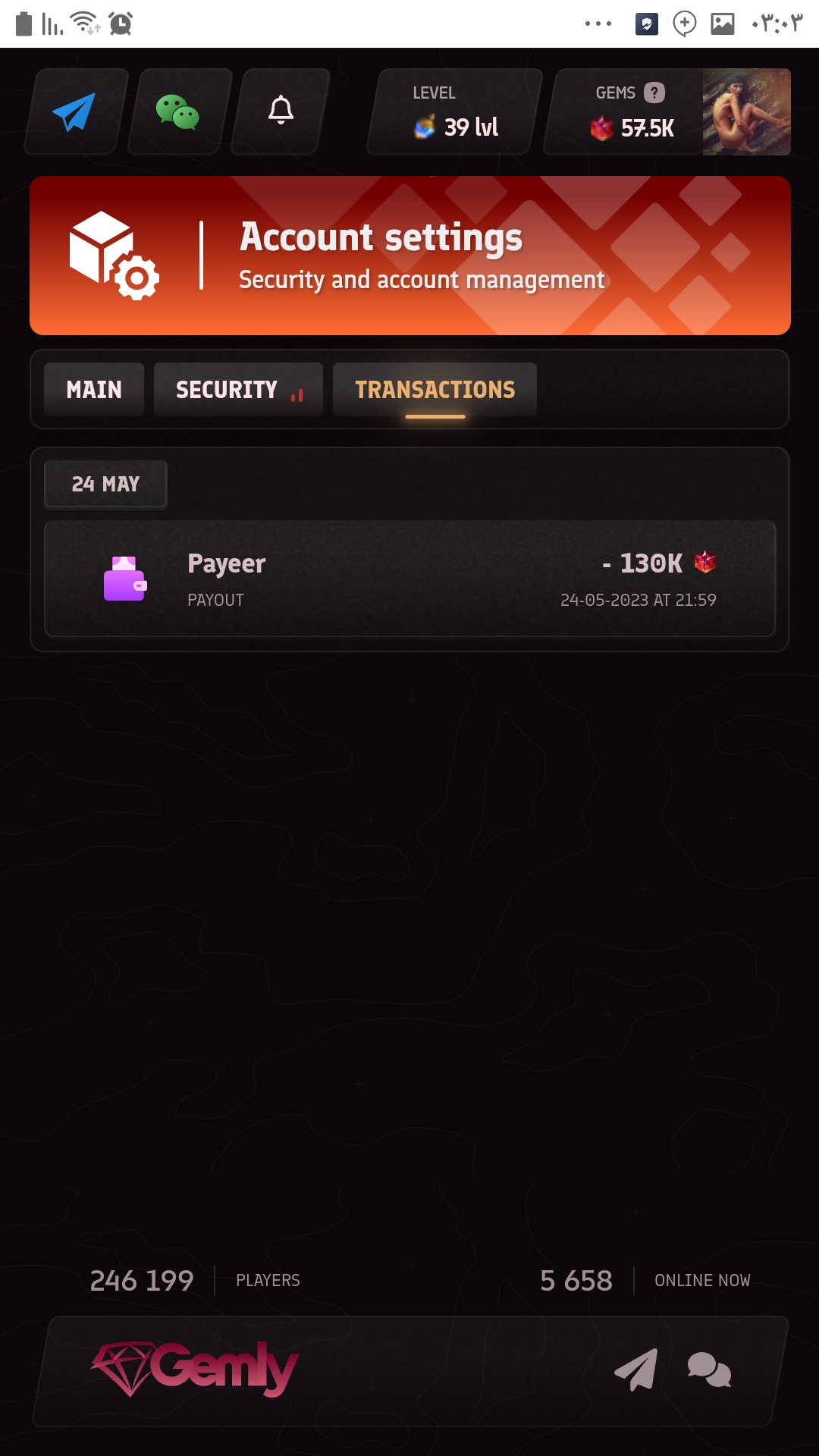Switch to the SECURITY tab
This screenshot has height=1456, width=819.
(238, 390)
